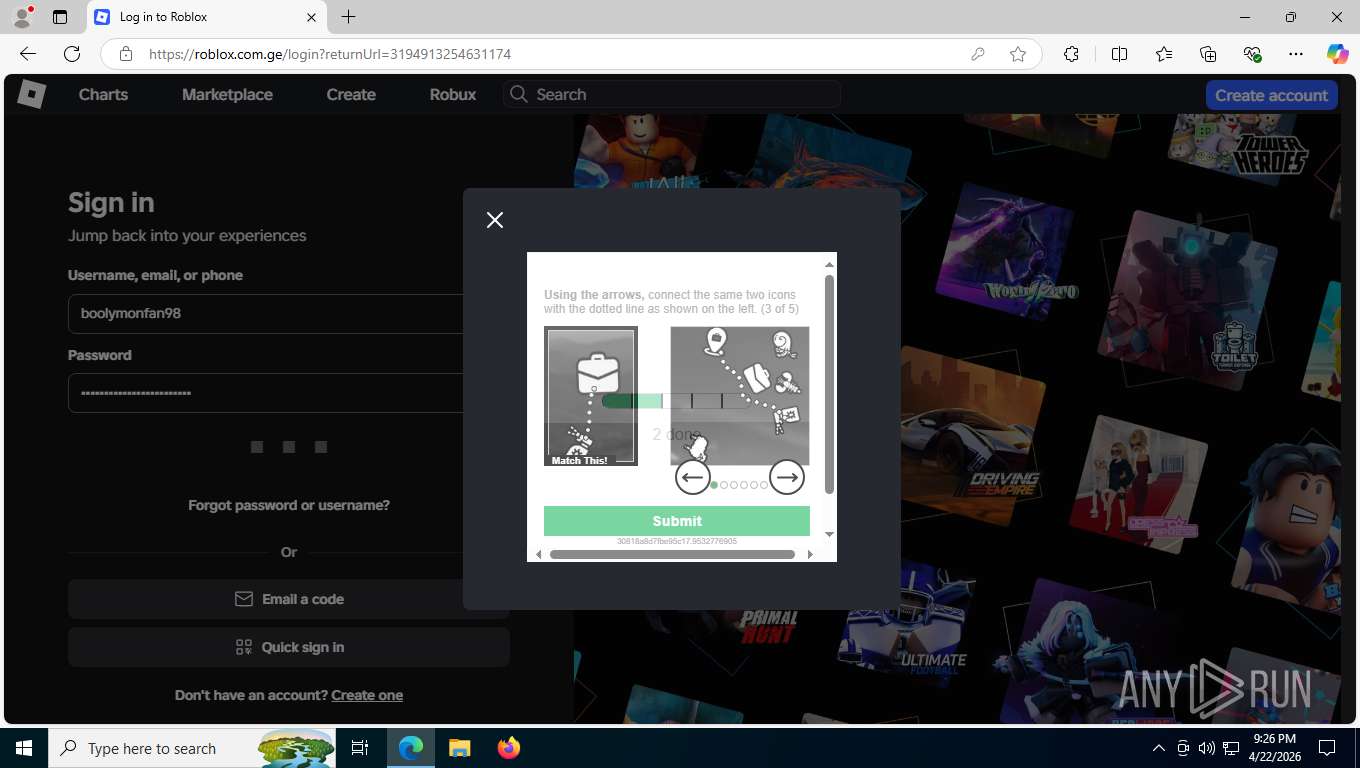Click captcha scroll-up arrow
Viewport: 1360px width, 768px height.
pyautogui.click(x=829, y=265)
